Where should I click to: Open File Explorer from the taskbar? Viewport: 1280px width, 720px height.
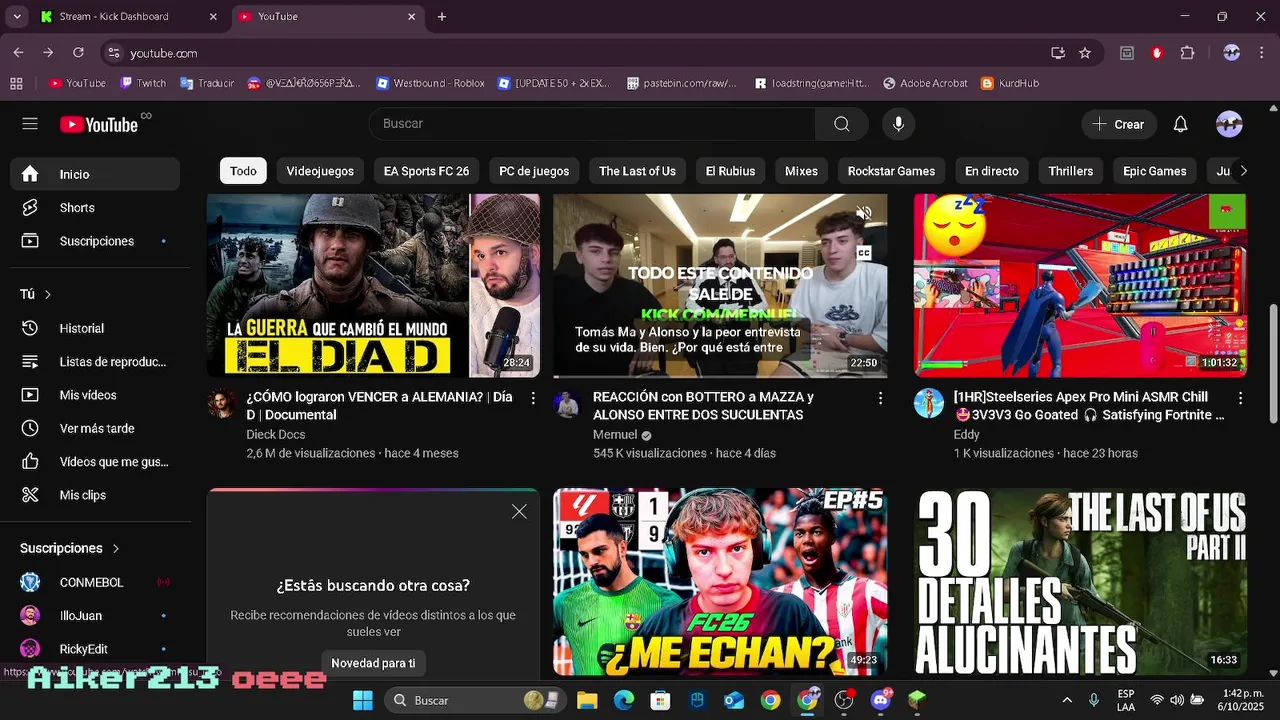click(x=587, y=700)
